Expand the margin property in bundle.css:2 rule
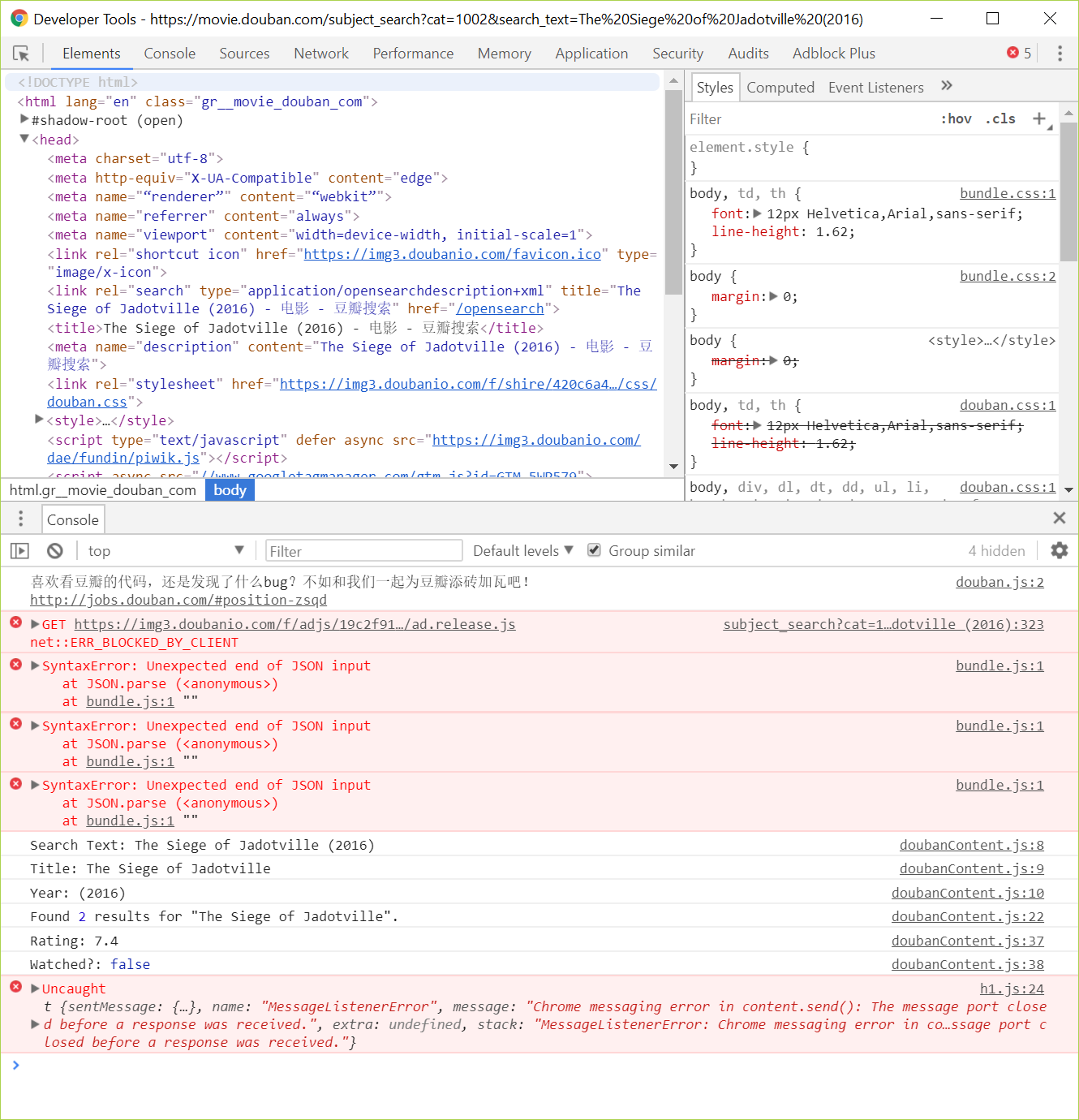Viewport: 1079px width, 1120px height. click(773, 296)
